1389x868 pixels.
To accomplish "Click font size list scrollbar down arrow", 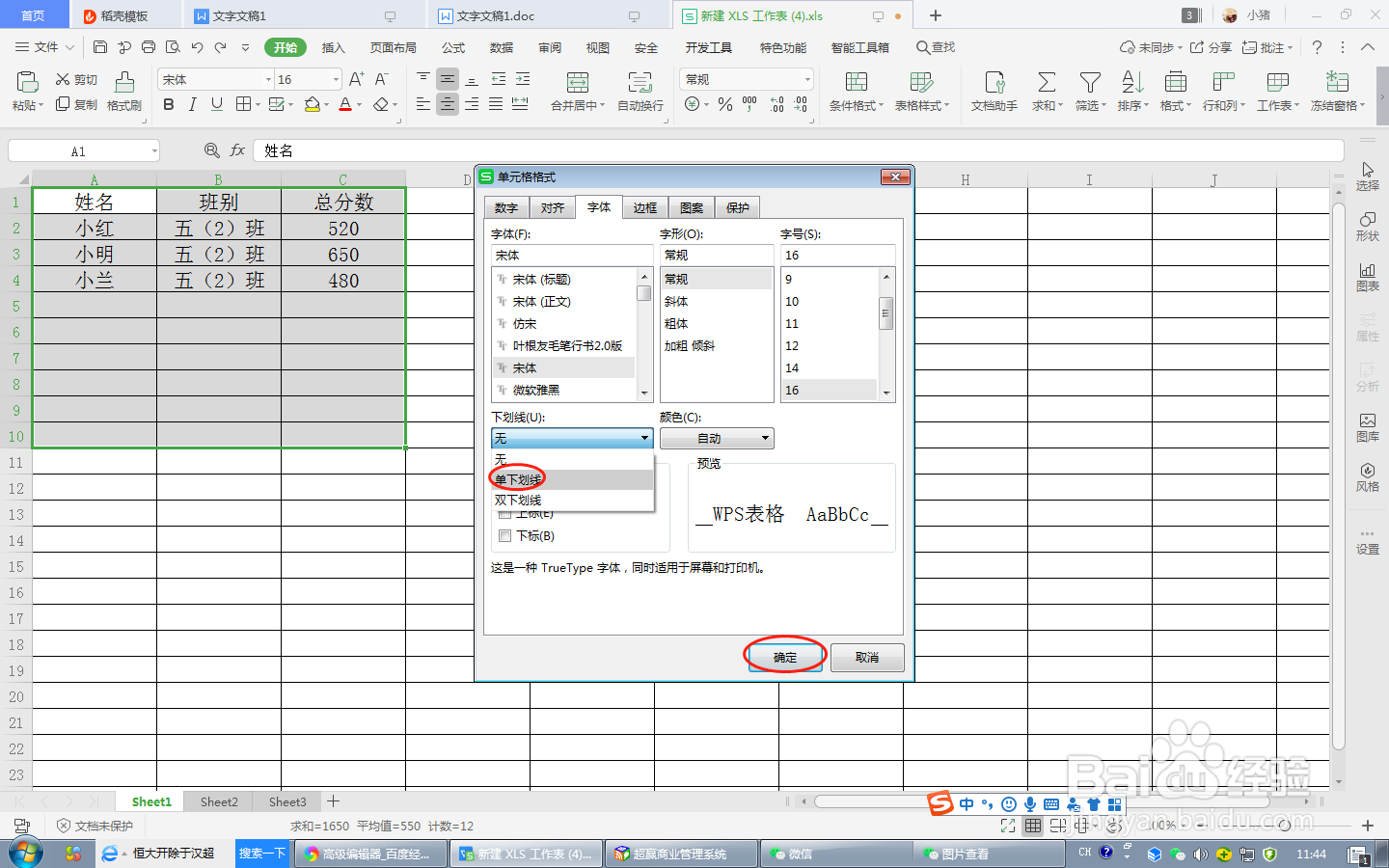I will click(x=886, y=393).
